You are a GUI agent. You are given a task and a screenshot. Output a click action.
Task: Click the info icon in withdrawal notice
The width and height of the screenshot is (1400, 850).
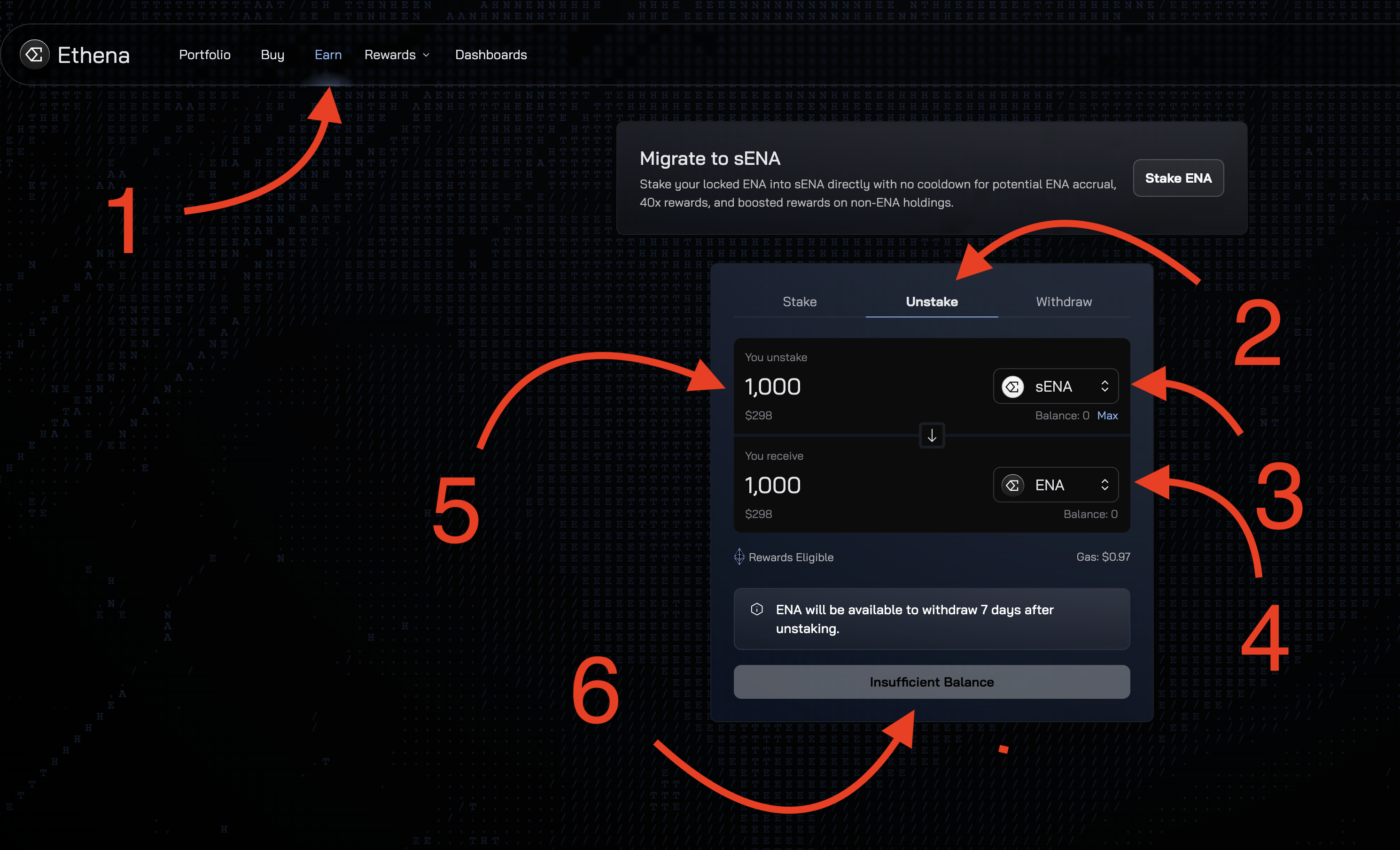757,609
